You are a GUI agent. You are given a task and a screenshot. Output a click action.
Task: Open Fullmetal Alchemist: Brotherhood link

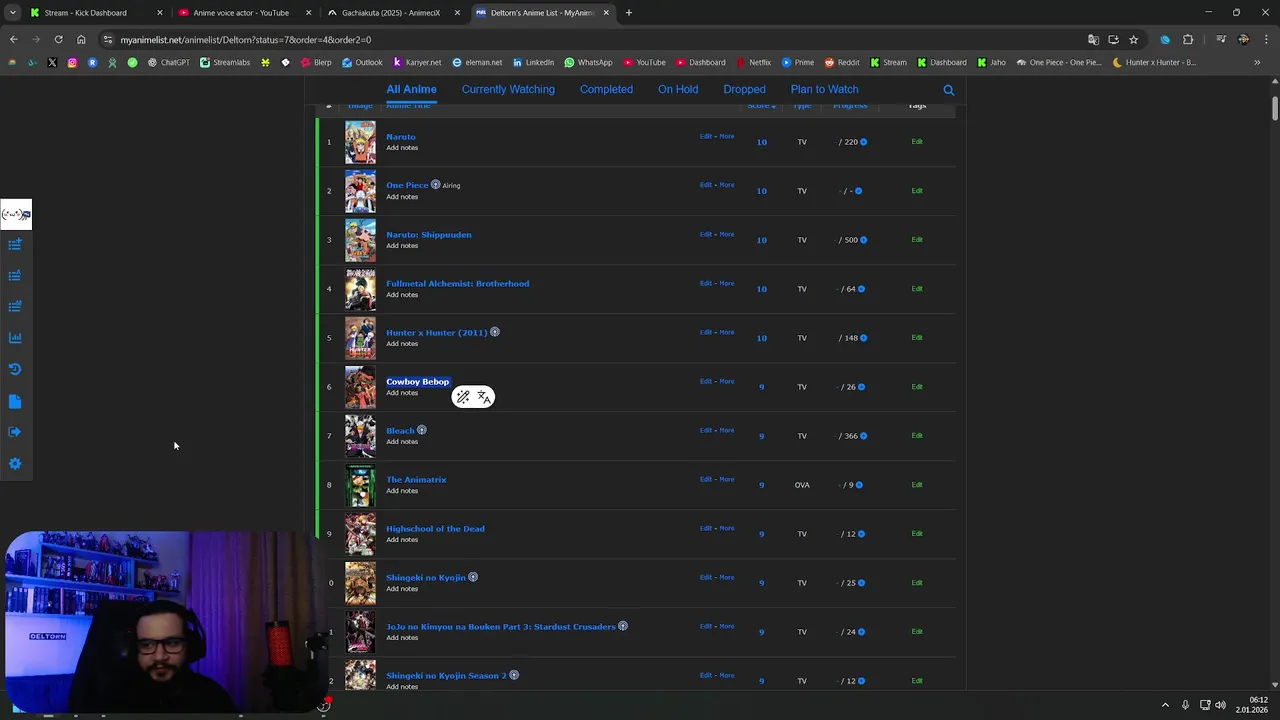[x=457, y=283]
